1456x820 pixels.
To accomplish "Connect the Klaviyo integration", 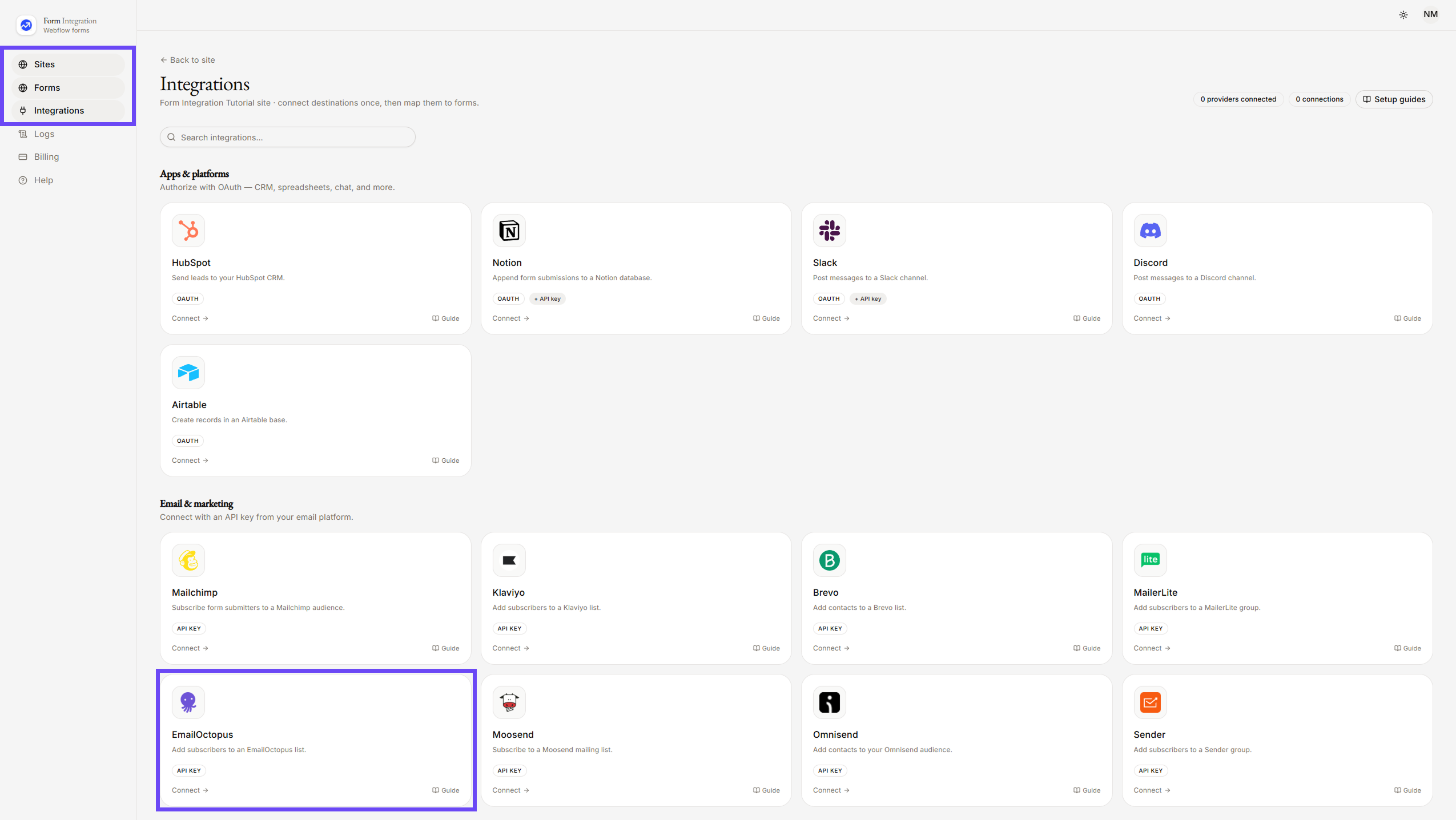I will point(511,648).
